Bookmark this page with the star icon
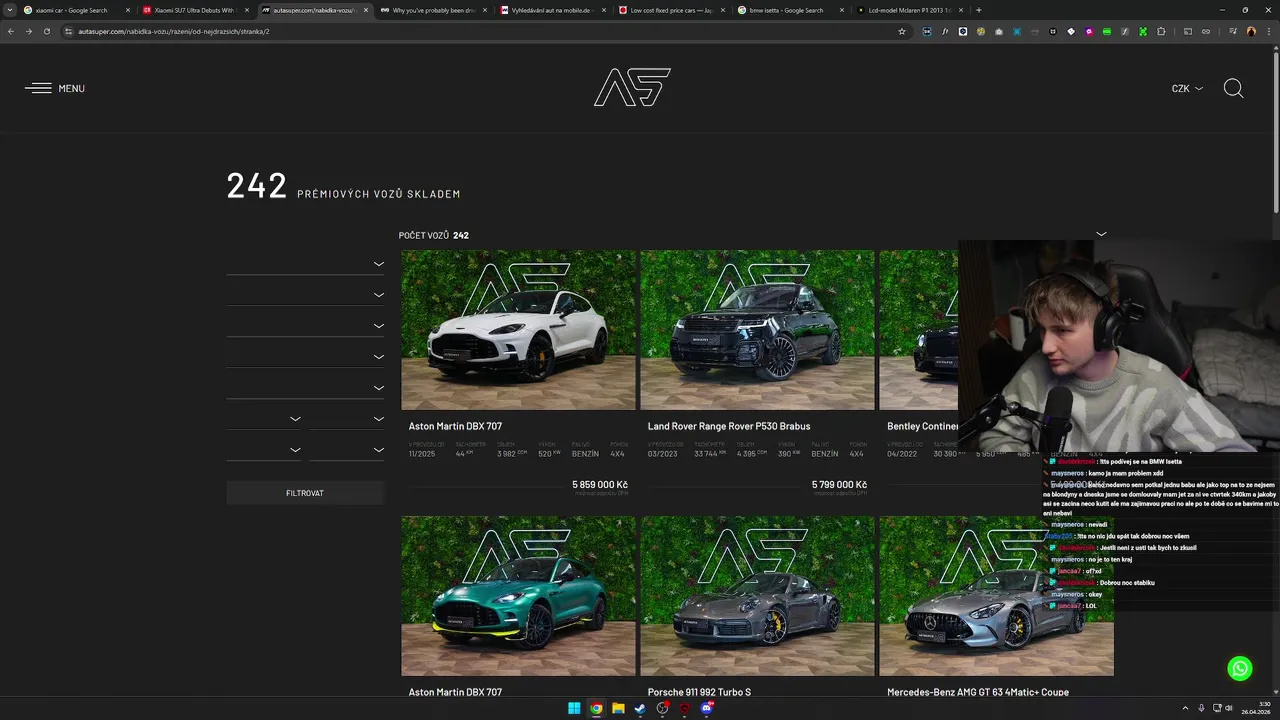 [901, 31]
